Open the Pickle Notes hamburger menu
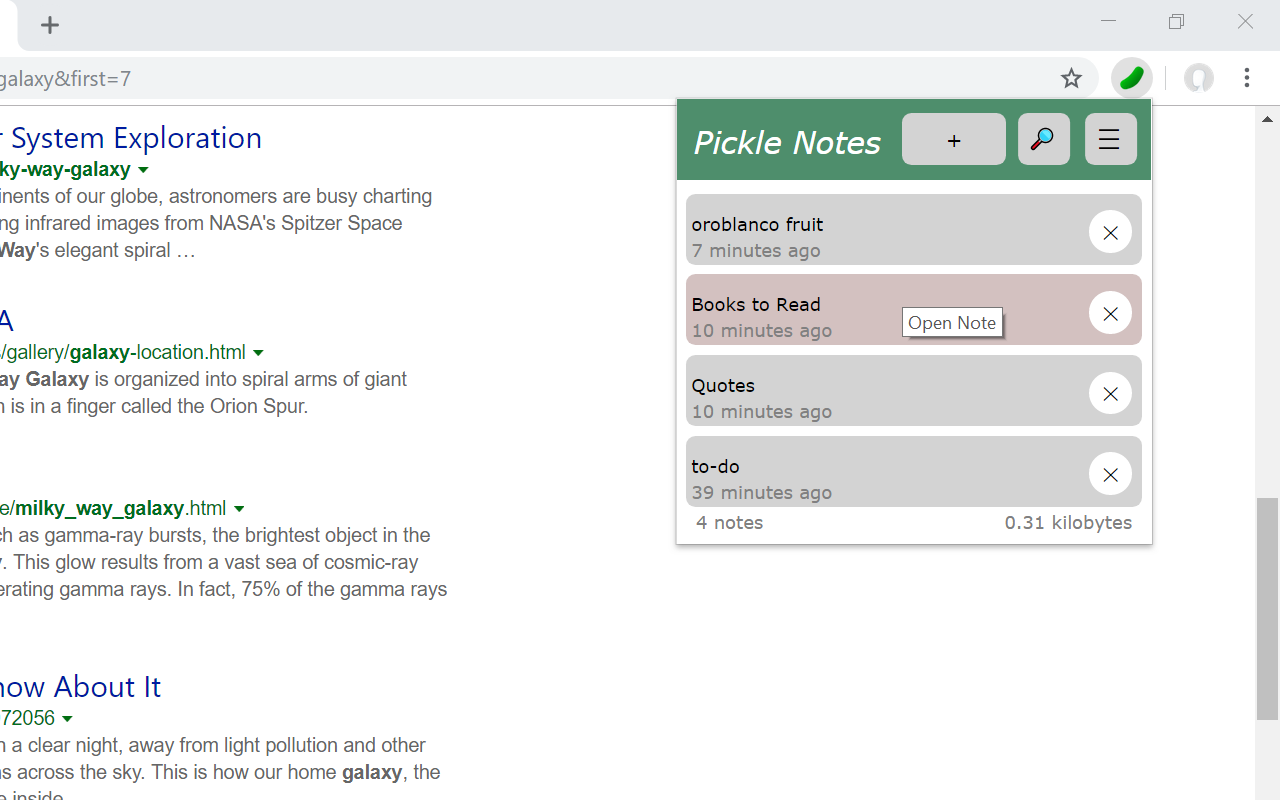This screenshot has height=800, width=1280. coord(1110,139)
